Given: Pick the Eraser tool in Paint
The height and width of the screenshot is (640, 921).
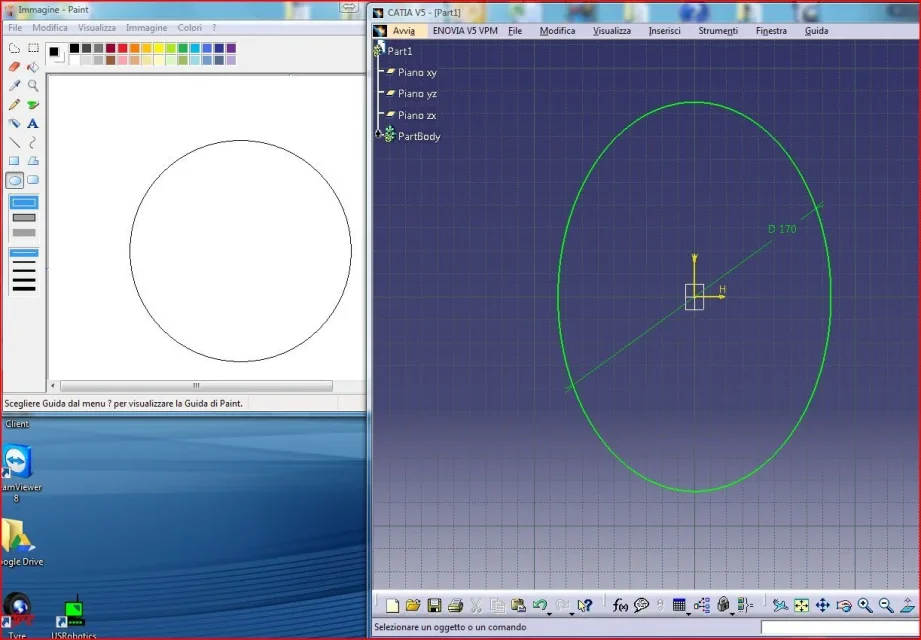Looking at the screenshot, I should (x=14, y=67).
